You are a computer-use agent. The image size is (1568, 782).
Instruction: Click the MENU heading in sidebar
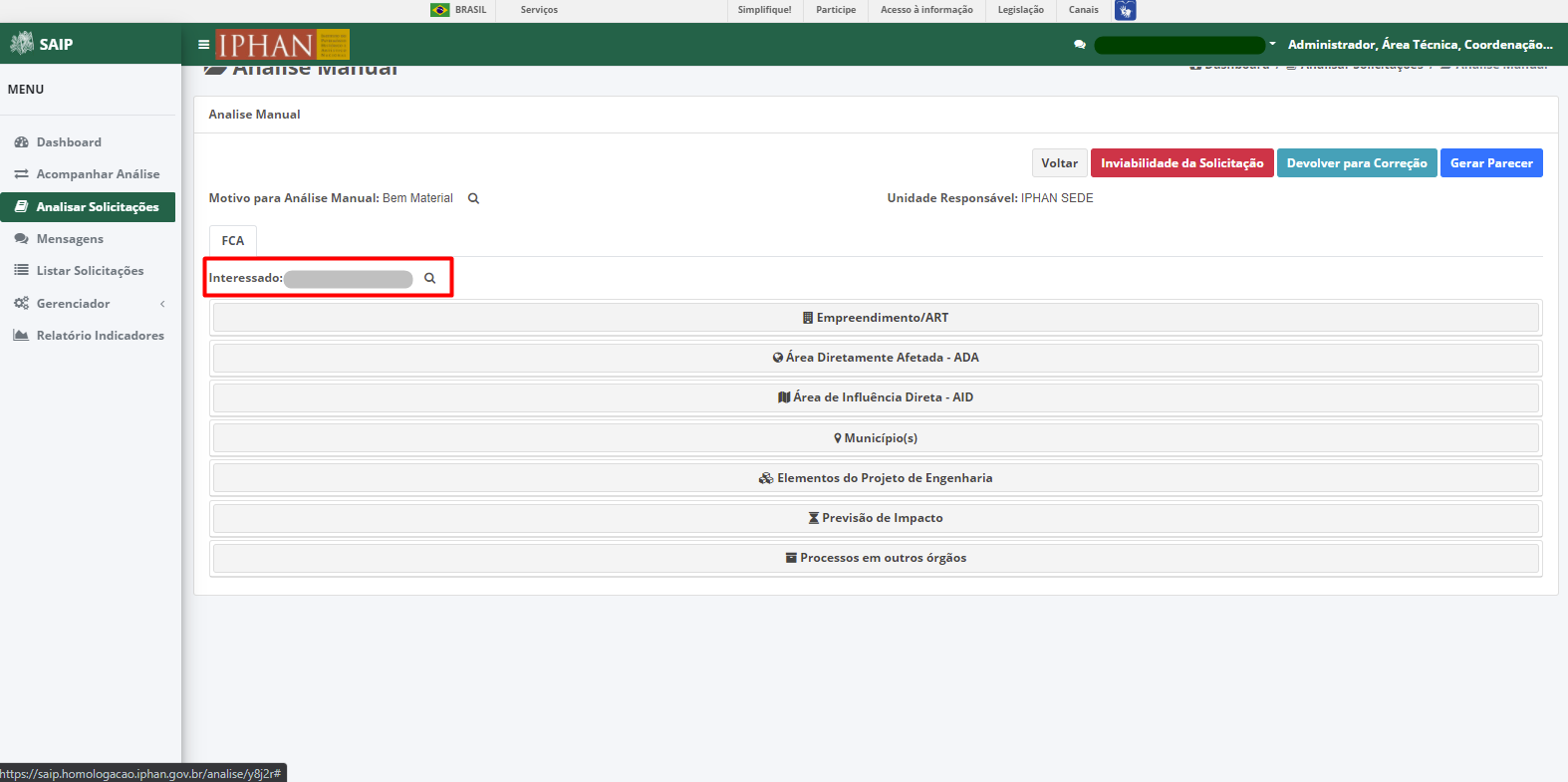pos(26,90)
